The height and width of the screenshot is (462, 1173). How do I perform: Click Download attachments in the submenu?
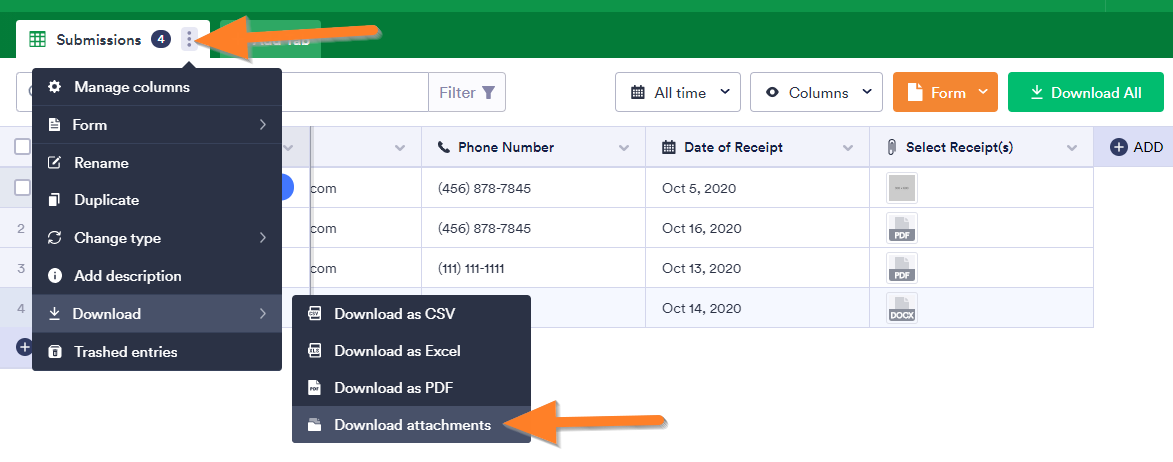[x=412, y=425]
